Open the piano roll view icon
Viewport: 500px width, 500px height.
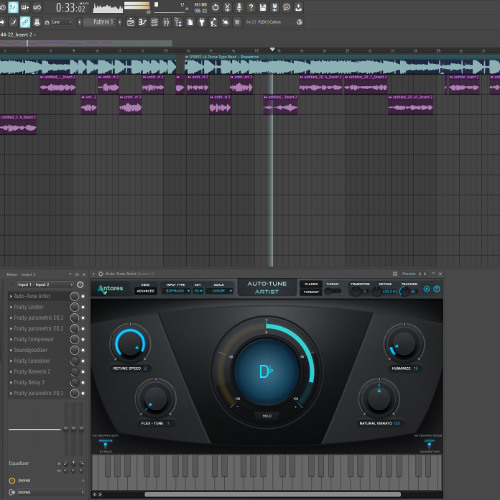(x=142, y=22)
